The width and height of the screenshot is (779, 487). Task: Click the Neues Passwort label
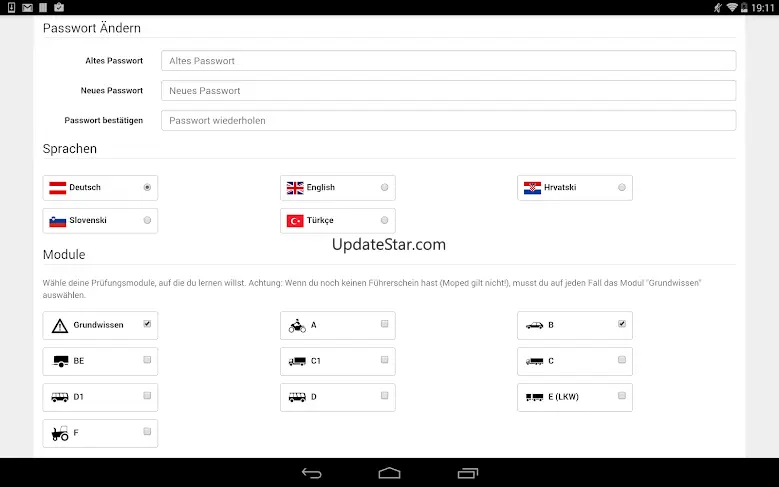coord(112,90)
